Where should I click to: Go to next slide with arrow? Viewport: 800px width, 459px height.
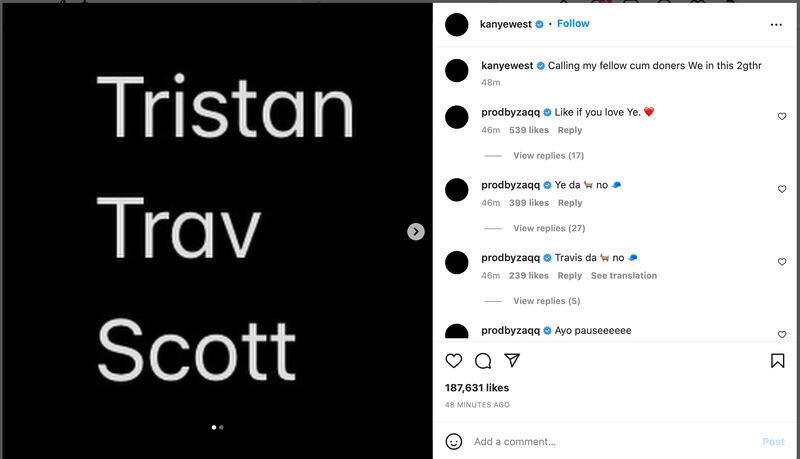[x=416, y=232]
